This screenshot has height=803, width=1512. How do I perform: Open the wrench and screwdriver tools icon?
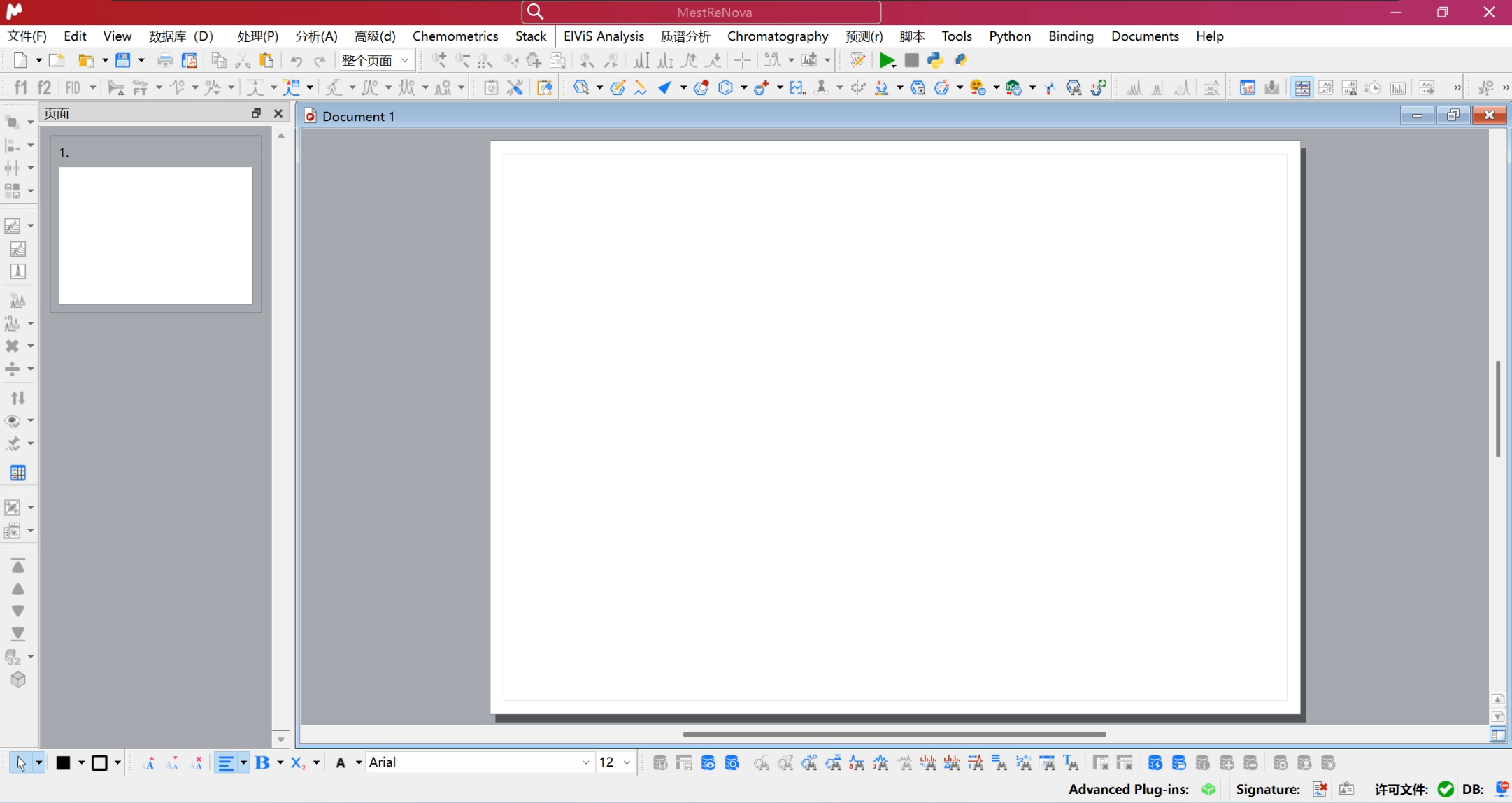click(515, 87)
